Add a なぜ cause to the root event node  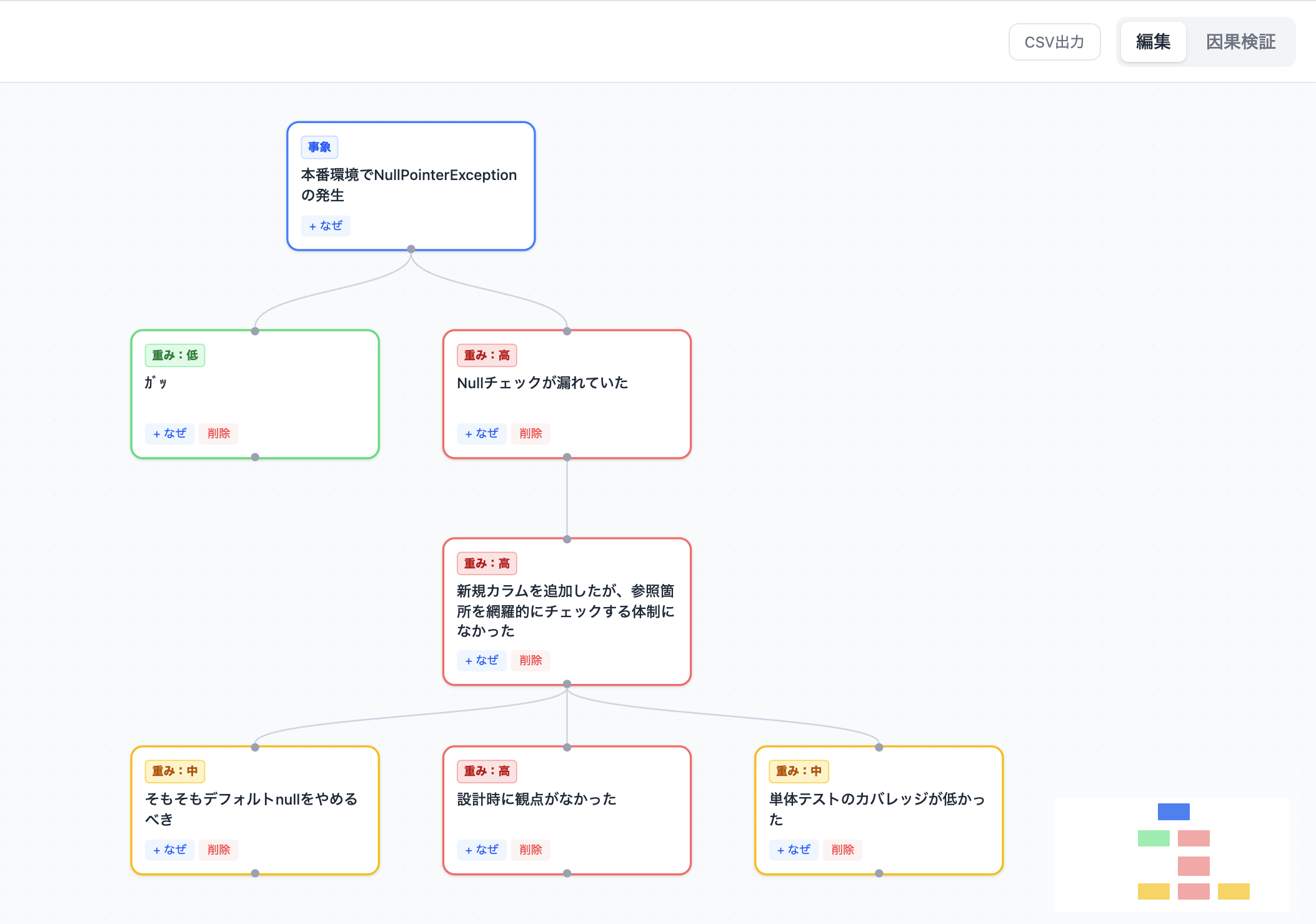(326, 226)
